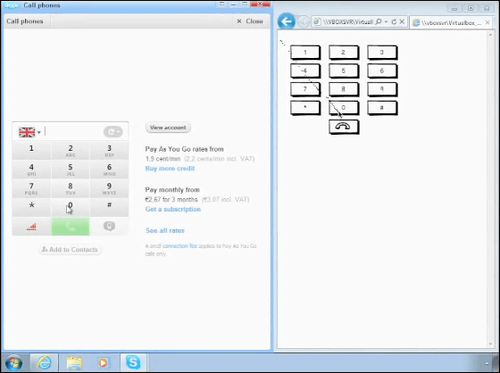Open connection fee link
The image size is (500, 373).
180,246
